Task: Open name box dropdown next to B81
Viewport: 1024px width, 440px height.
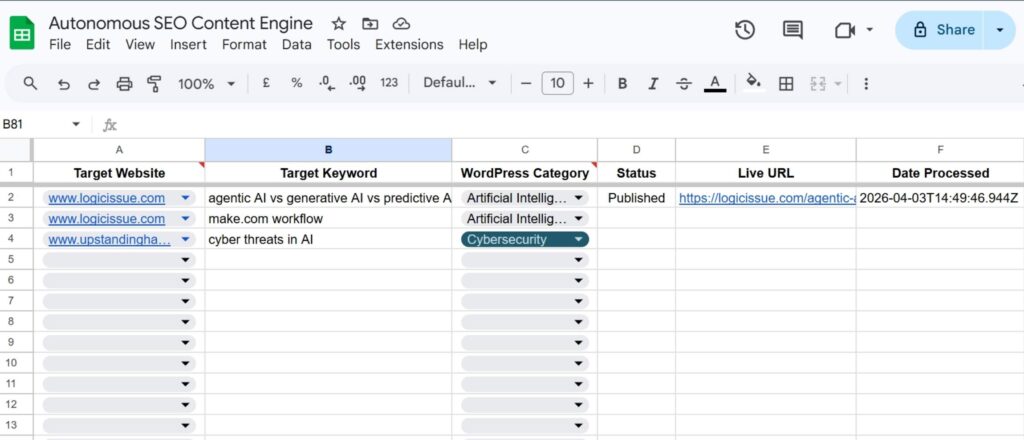Action: point(76,124)
